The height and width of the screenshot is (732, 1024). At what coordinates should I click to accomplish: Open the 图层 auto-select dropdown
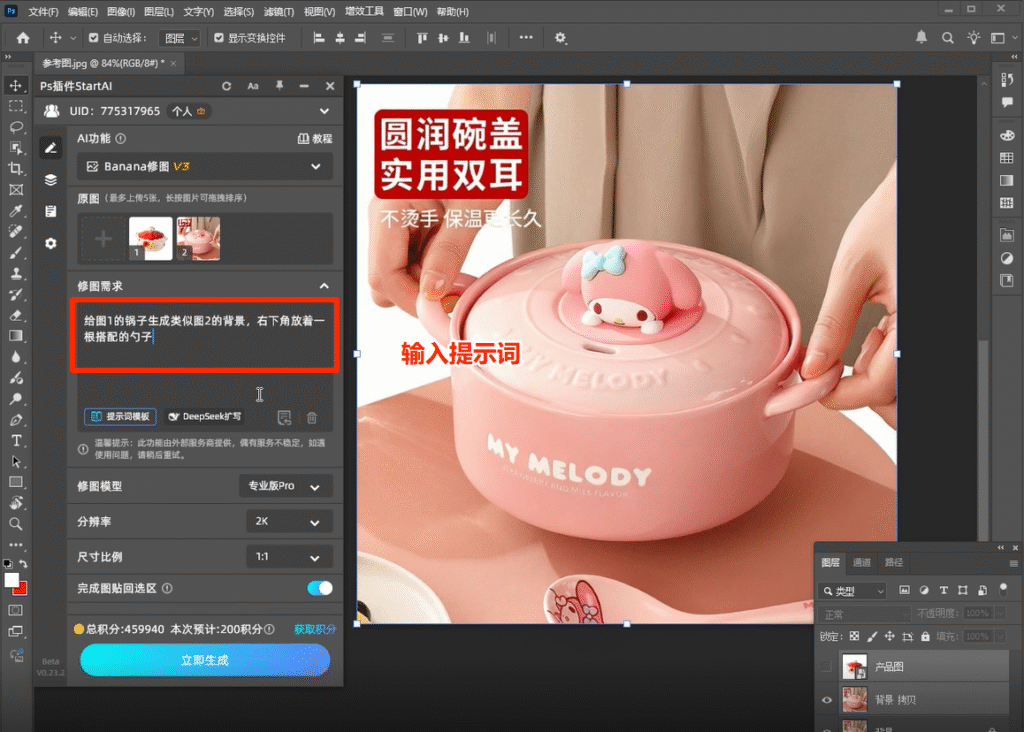point(179,39)
